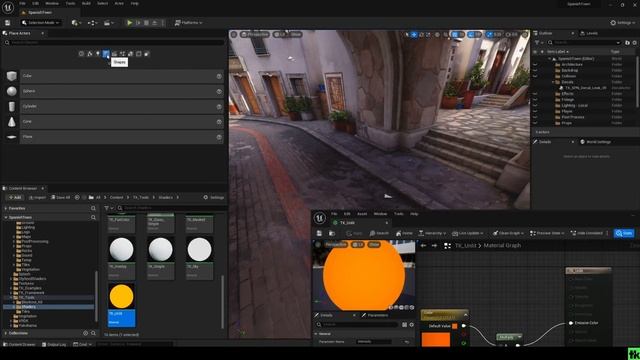Screen dimensions: 640x360
Task: Click the translate gizmo tool in level viewport
Action: click(414, 35)
